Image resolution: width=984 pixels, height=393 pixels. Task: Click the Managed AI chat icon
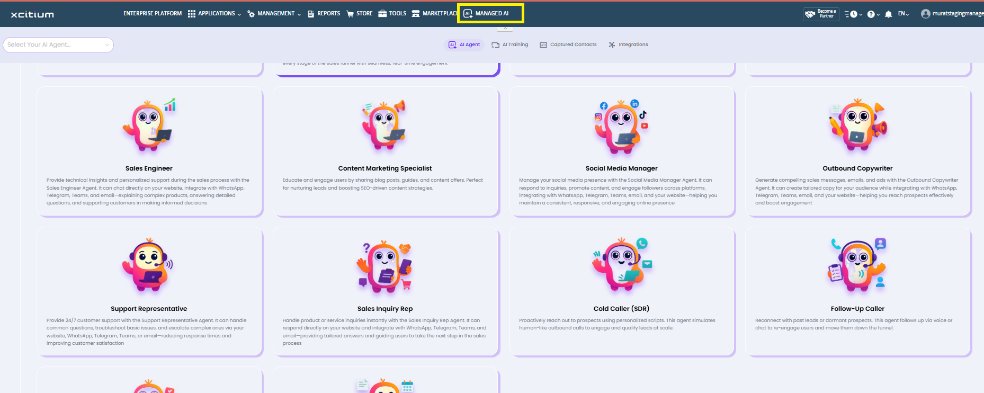pos(468,14)
